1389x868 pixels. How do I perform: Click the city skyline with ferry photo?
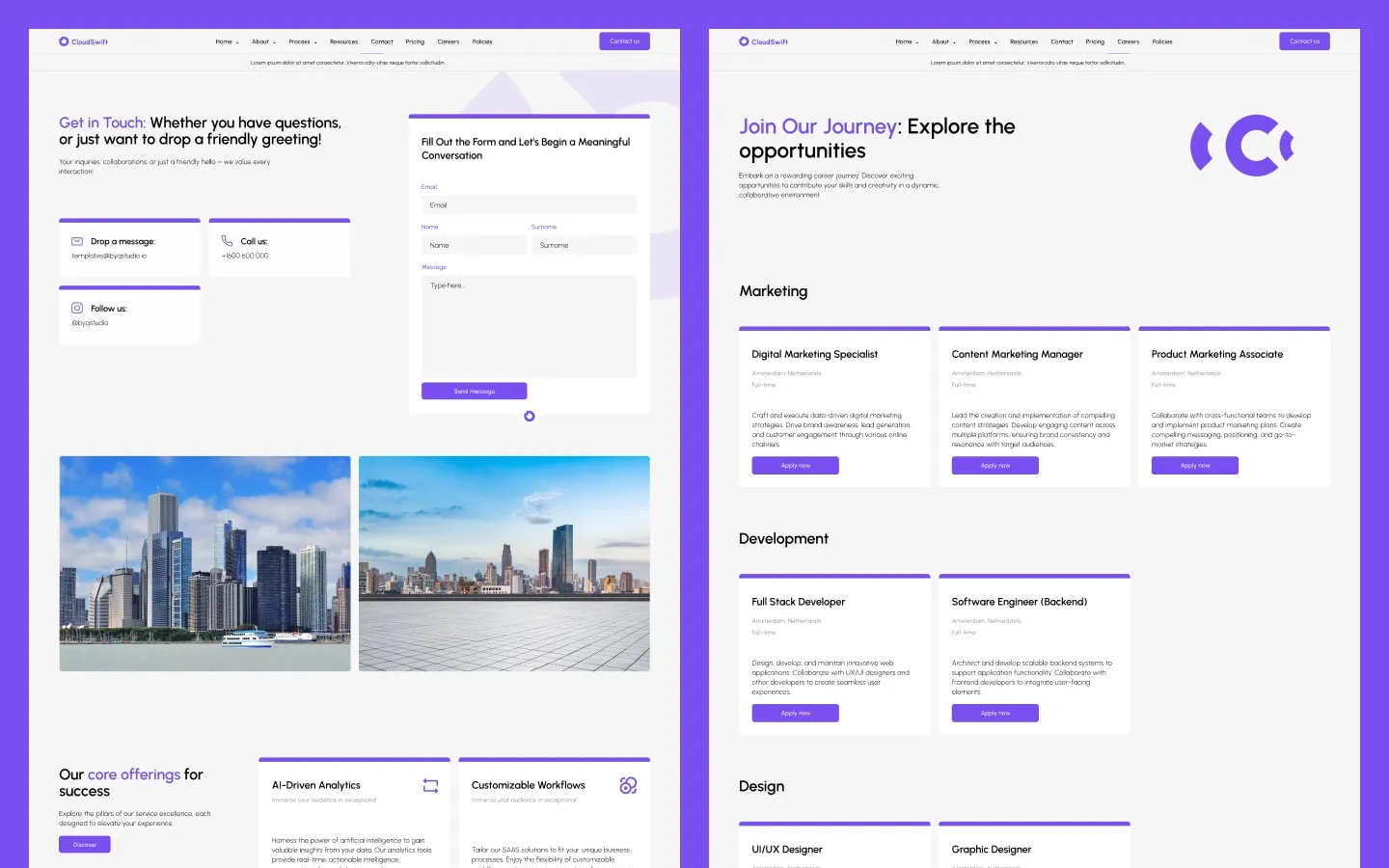click(x=204, y=563)
